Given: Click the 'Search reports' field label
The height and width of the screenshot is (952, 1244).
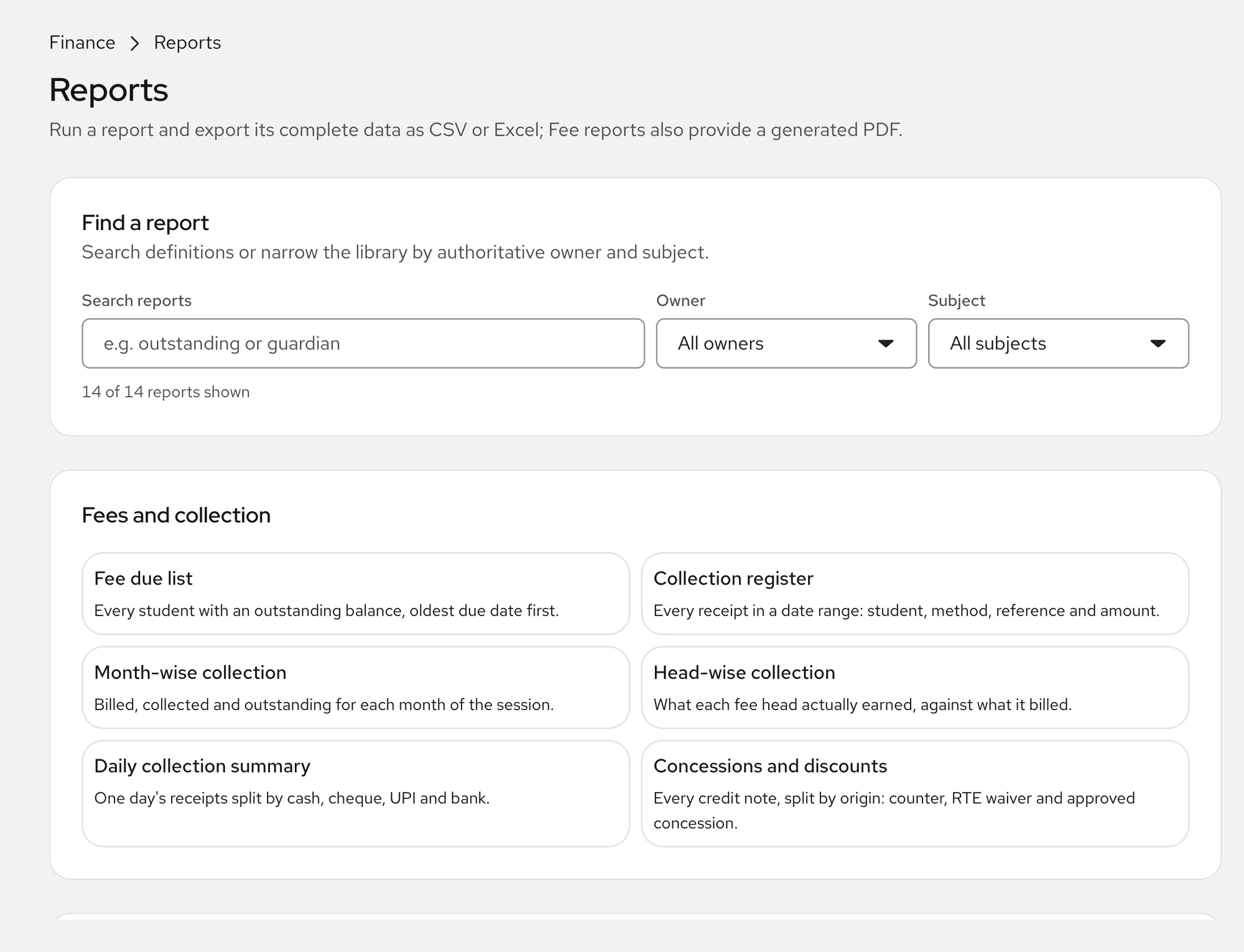Looking at the screenshot, I should coord(136,300).
